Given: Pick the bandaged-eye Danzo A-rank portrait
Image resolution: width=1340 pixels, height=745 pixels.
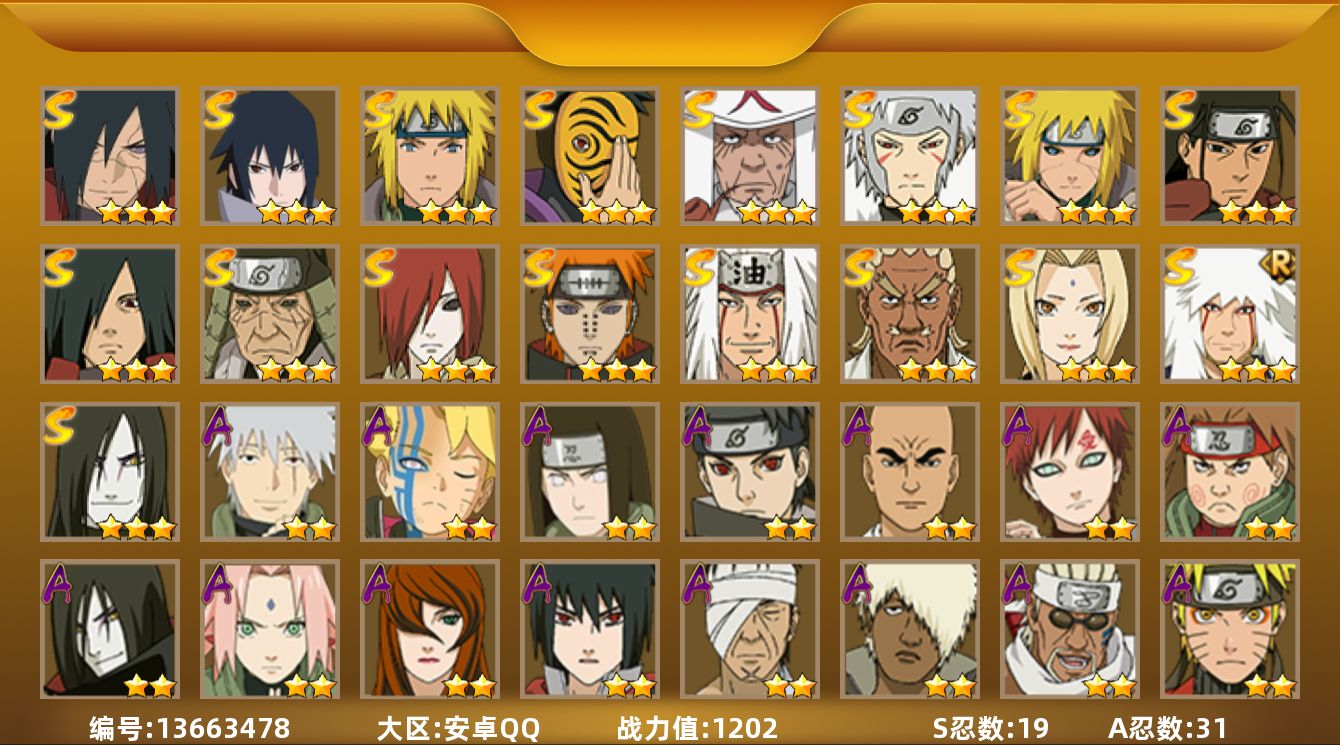Looking at the screenshot, I should (750, 629).
